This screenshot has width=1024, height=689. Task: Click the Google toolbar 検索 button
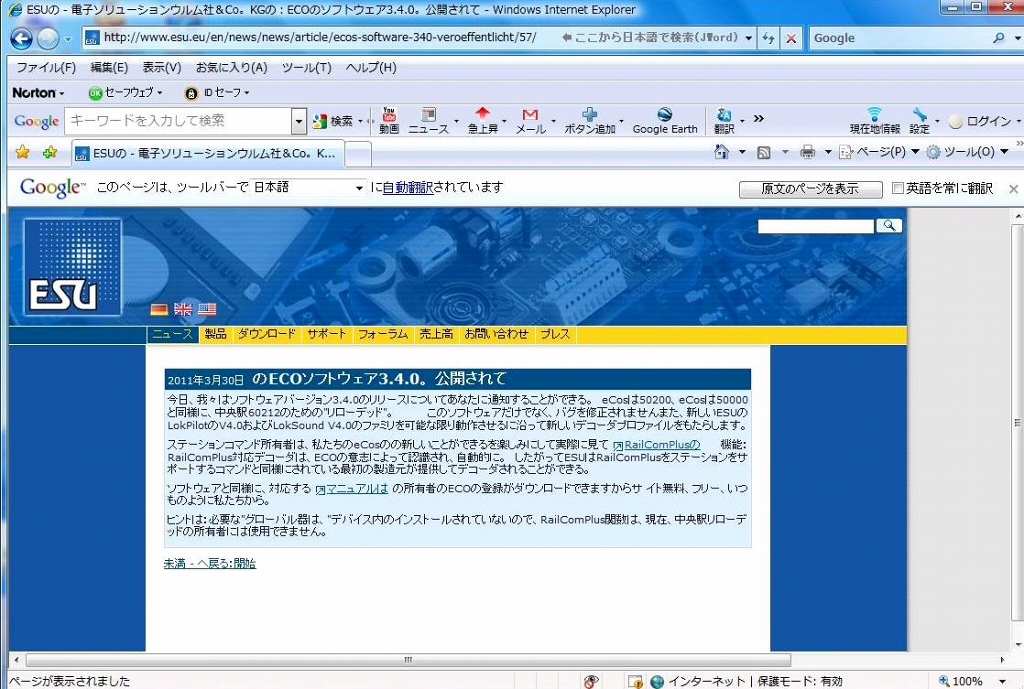point(334,121)
